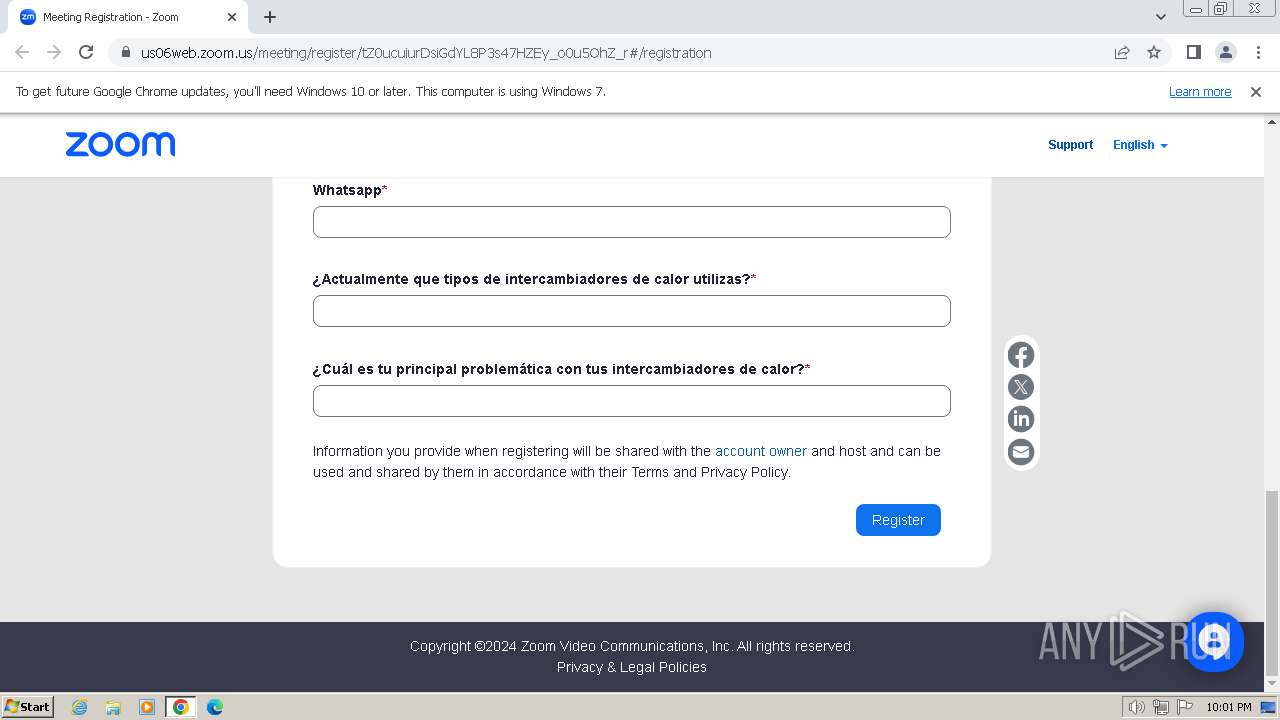This screenshot has height=720, width=1280.
Task: Go back to the previous page
Action: point(22,52)
